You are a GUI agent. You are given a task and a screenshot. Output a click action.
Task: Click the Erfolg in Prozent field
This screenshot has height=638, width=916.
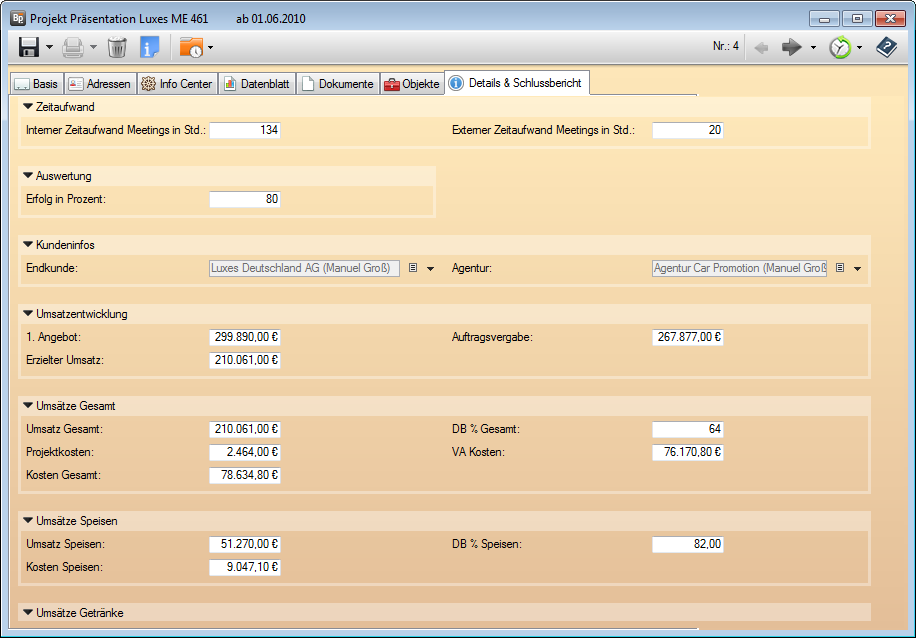(245, 199)
